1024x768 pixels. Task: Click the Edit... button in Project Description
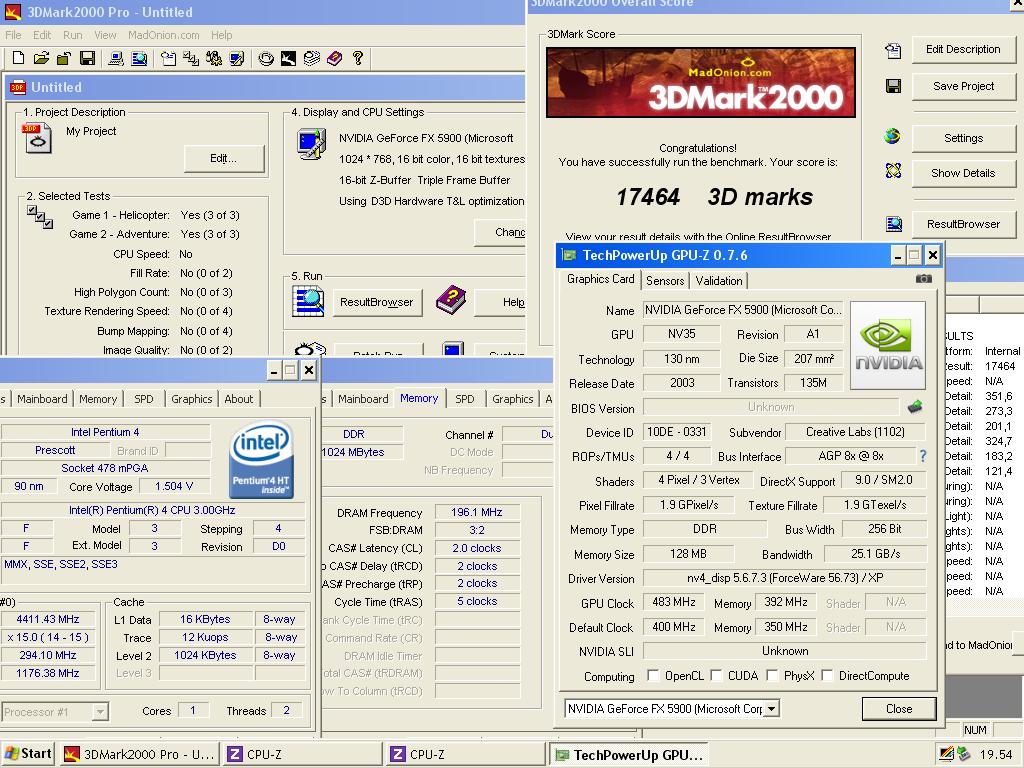(223, 158)
